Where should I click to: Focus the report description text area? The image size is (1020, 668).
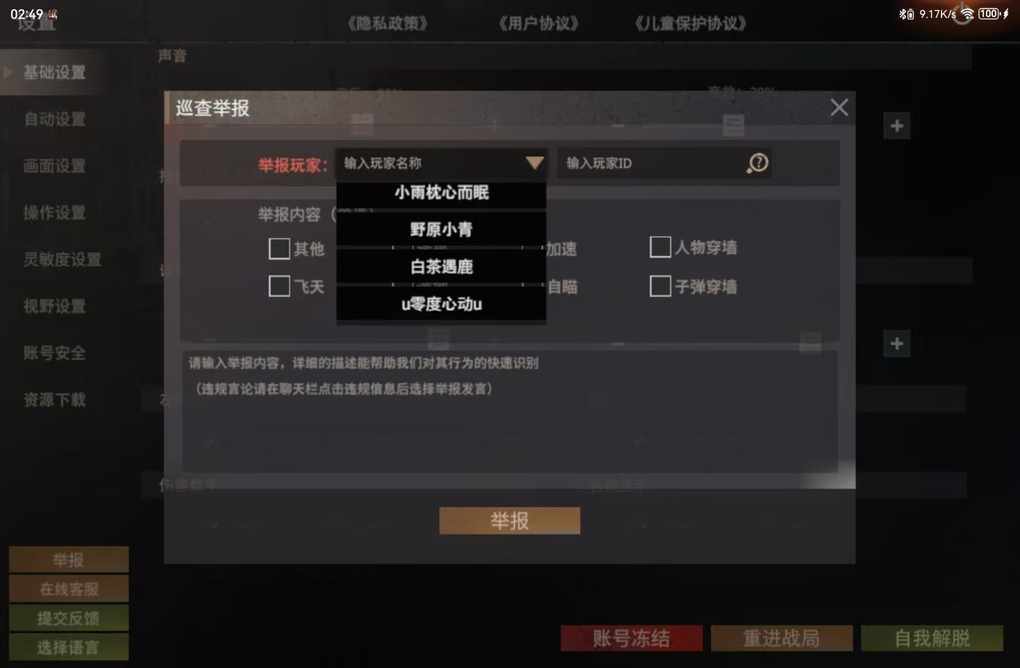(x=509, y=411)
